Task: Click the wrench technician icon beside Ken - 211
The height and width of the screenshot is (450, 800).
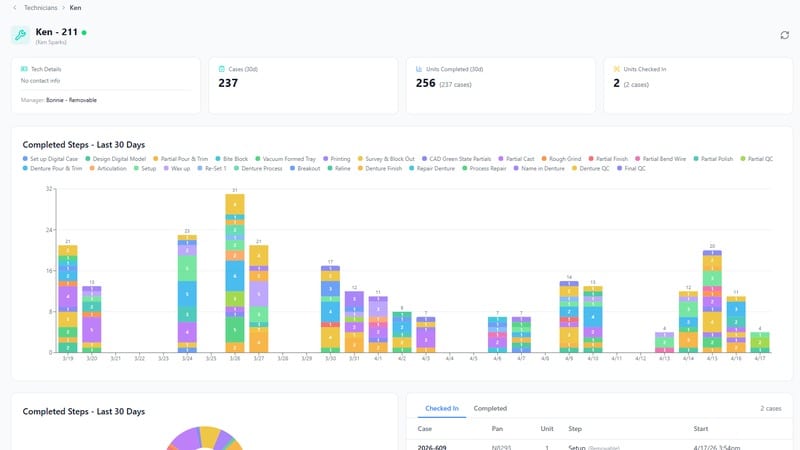Action: tap(20, 35)
